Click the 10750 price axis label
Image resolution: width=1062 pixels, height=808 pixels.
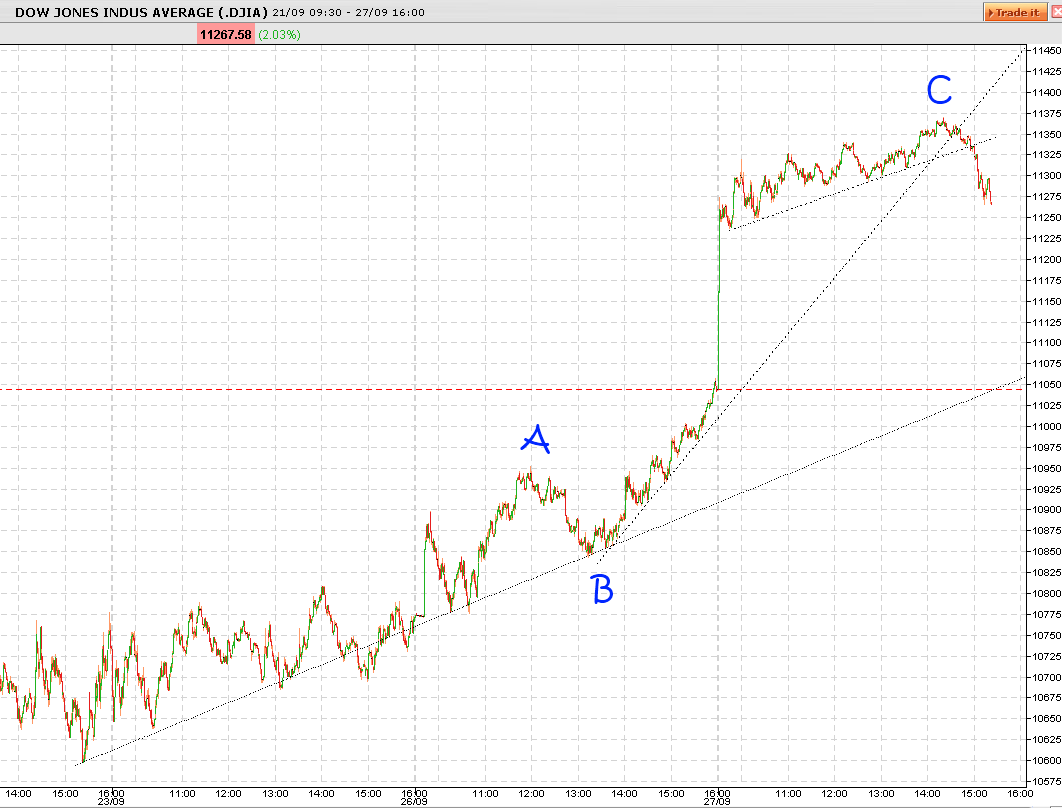point(1046,635)
